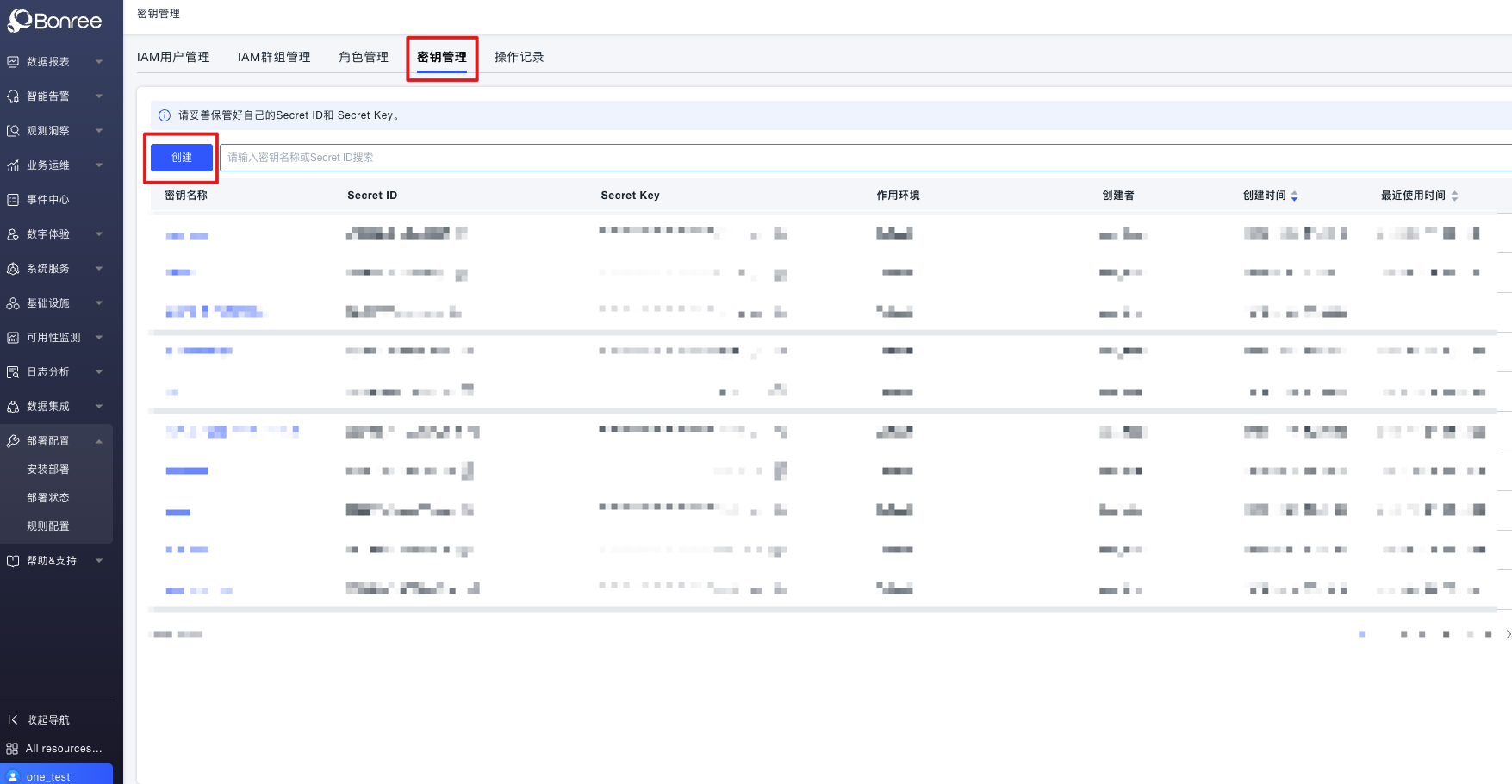This screenshot has width=1512, height=784.
Task: Expand the 日志分析 menu arrow
Action: click(x=99, y=372)
